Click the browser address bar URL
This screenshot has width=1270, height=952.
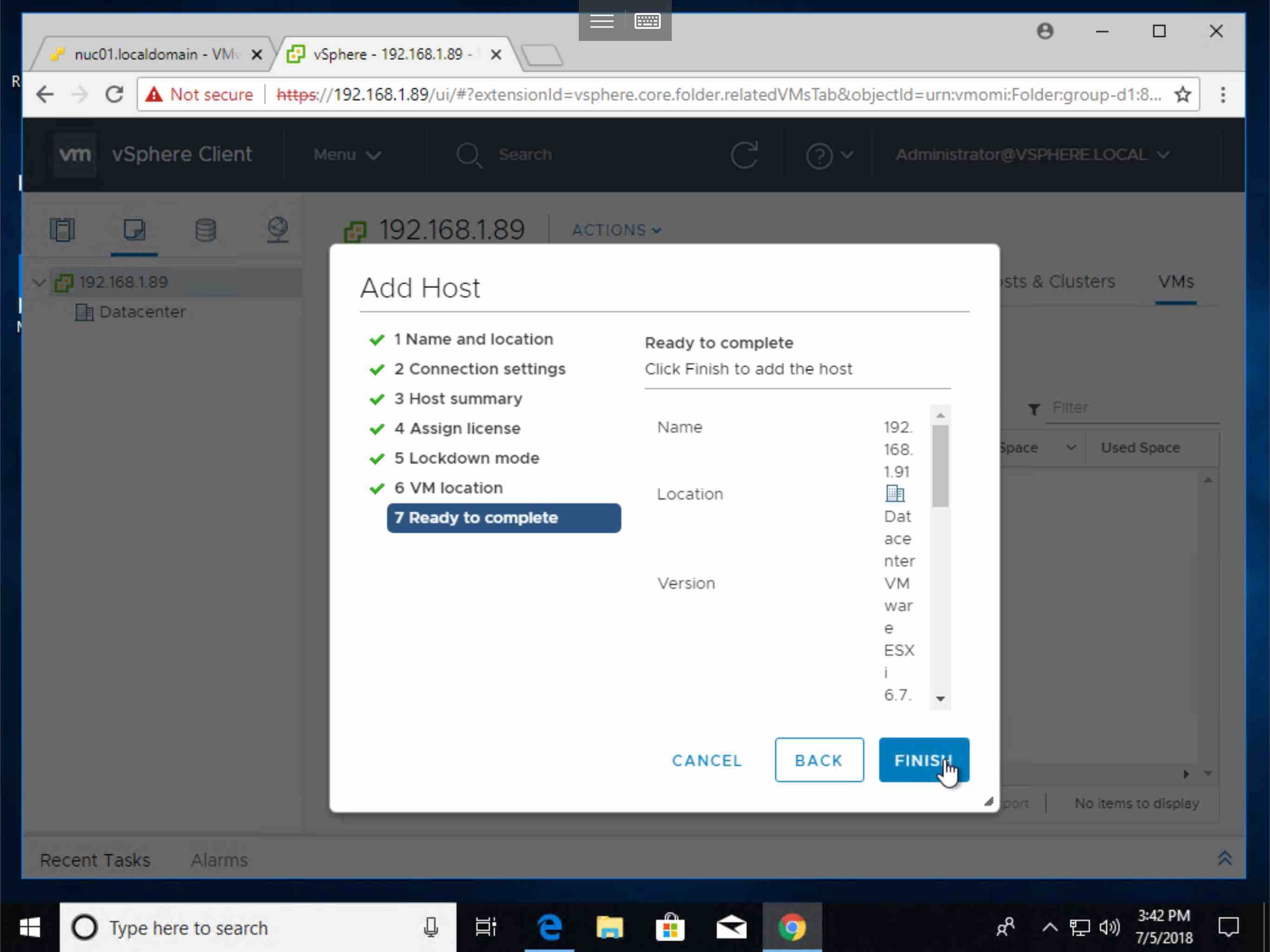(718, 94)
